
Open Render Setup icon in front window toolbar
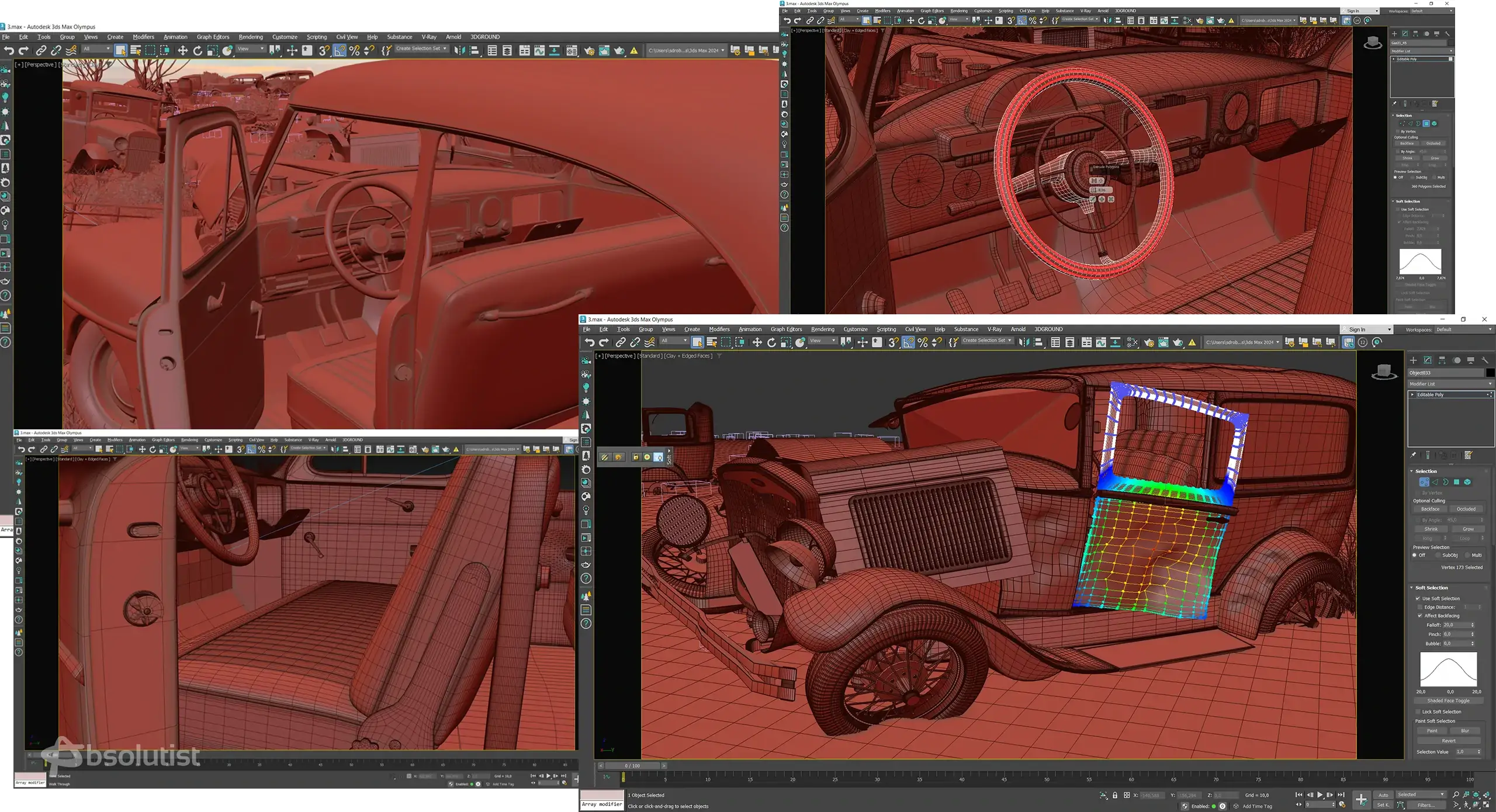coord(1149,342)
